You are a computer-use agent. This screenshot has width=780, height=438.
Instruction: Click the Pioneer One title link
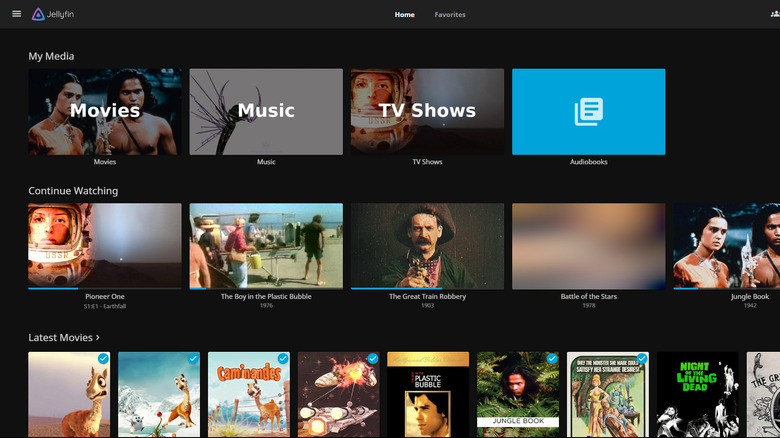pyautogui.click(x=105, y=297)
